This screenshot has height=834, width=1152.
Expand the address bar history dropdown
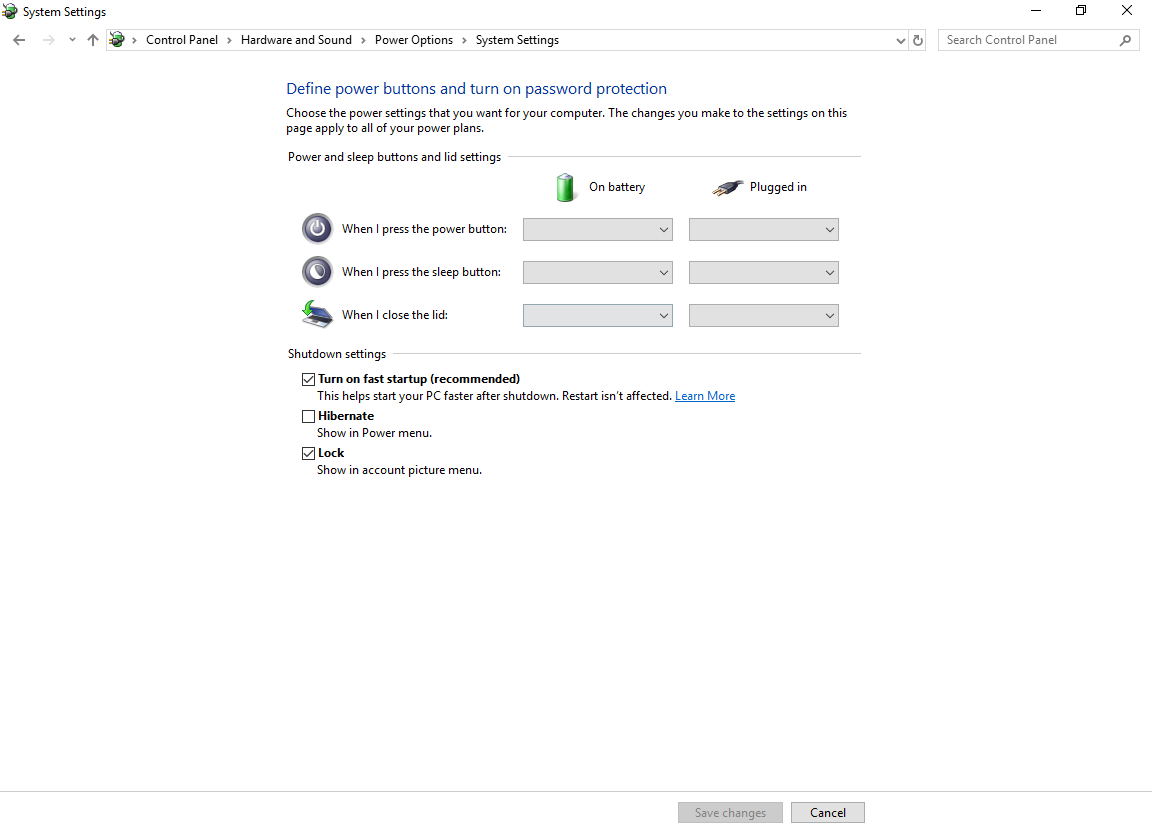point(901,40)
